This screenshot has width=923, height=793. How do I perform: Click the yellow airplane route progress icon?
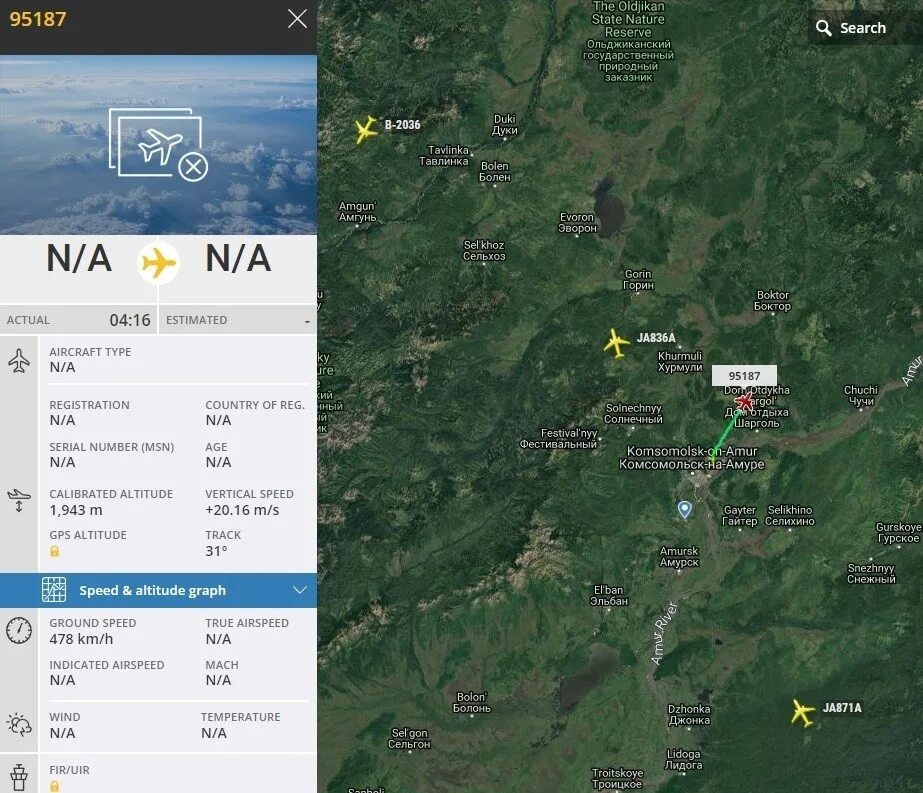coord(158,262)
